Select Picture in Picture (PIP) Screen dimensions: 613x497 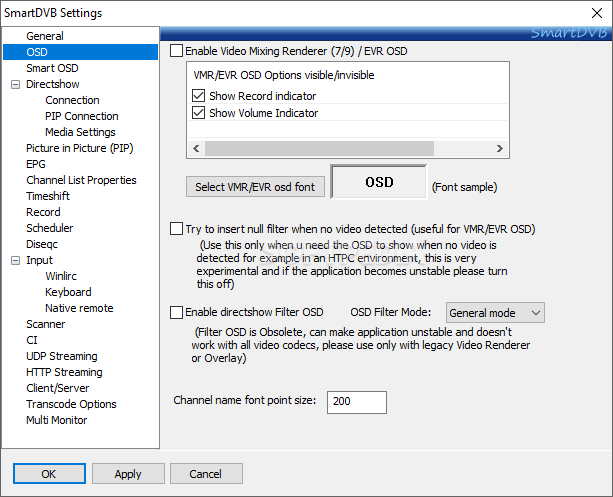click(80, 148)
